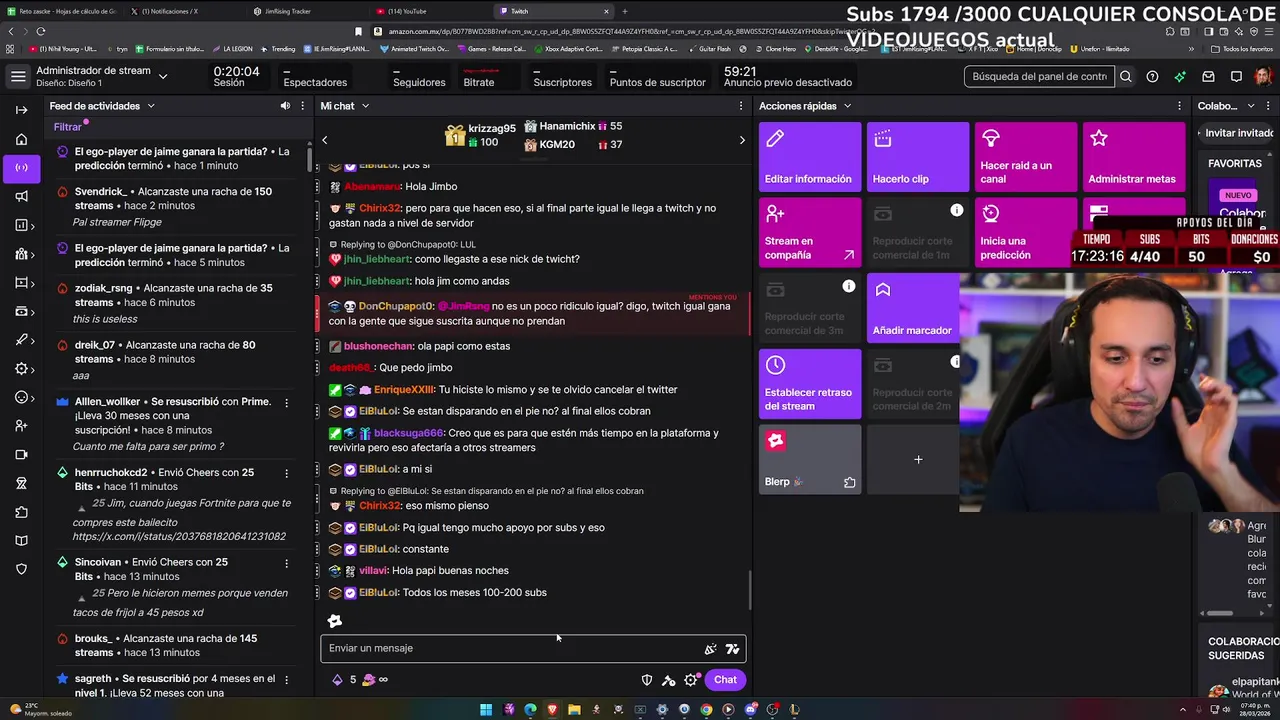Click the search magnifier button
Viewport: 1280px width, 720px height.
tap(1126, 77)
